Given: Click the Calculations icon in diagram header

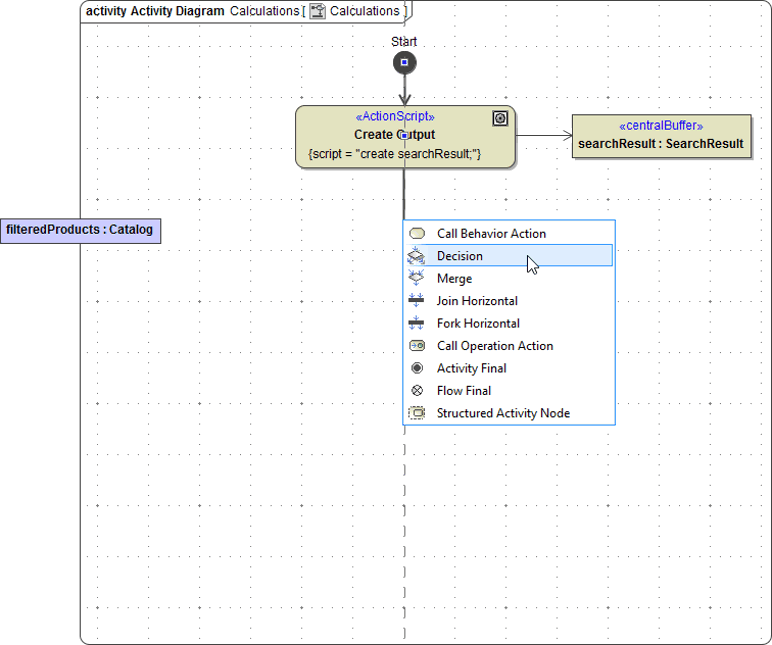Looking at the screenshot, I should pyautogui.click(x=317, y=12).
